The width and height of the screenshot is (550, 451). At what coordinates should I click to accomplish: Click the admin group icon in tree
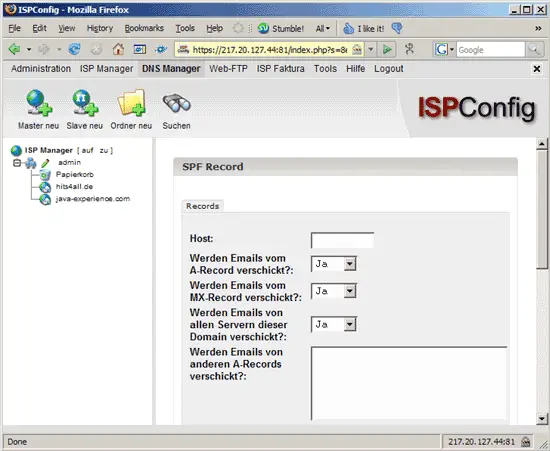point(31,163)
